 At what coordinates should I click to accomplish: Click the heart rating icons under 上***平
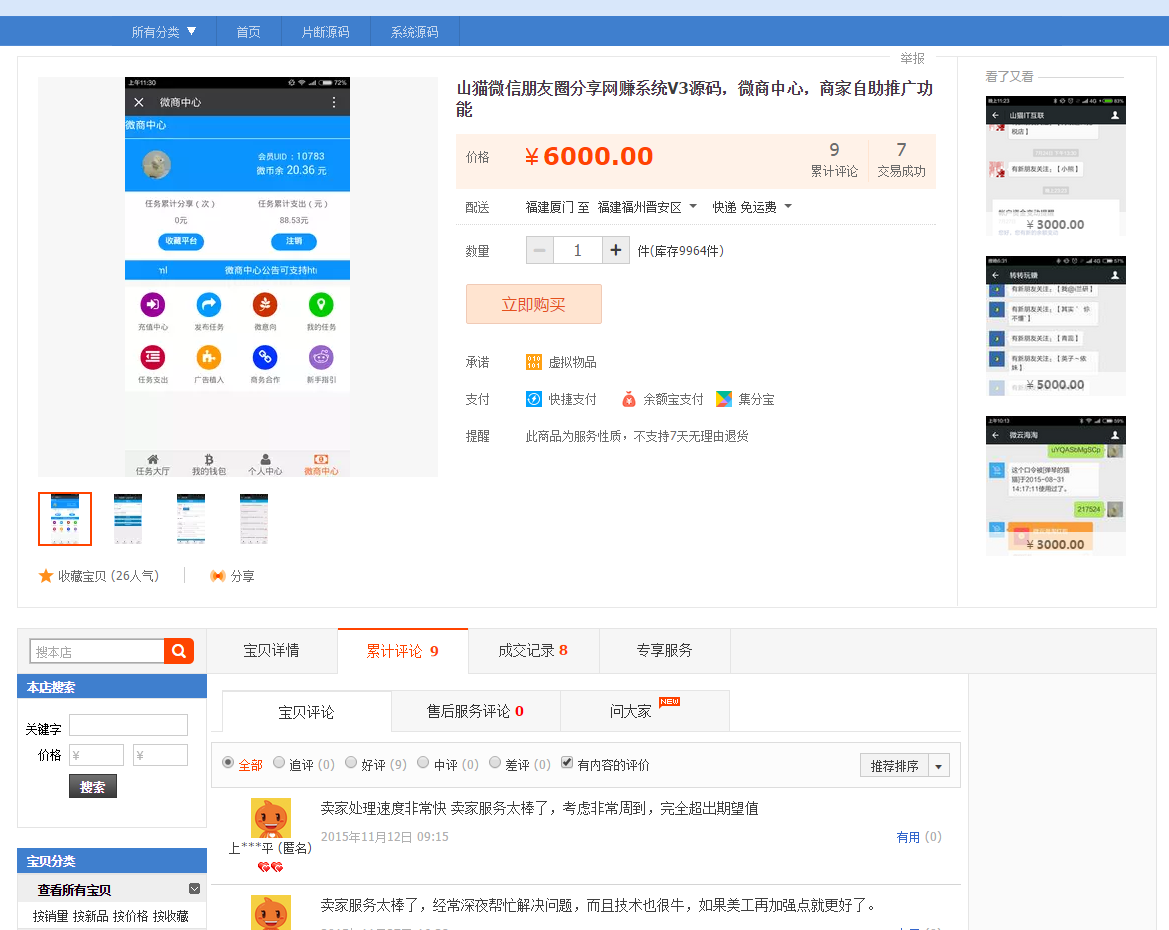click(x=271, y=867)
